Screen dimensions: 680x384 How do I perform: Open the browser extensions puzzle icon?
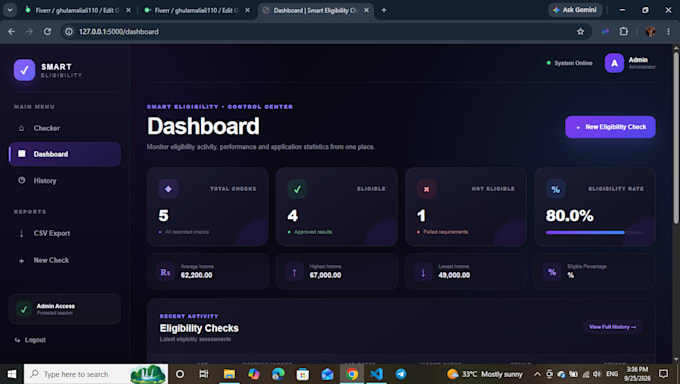pyautogui.click(x=624, y=31)
